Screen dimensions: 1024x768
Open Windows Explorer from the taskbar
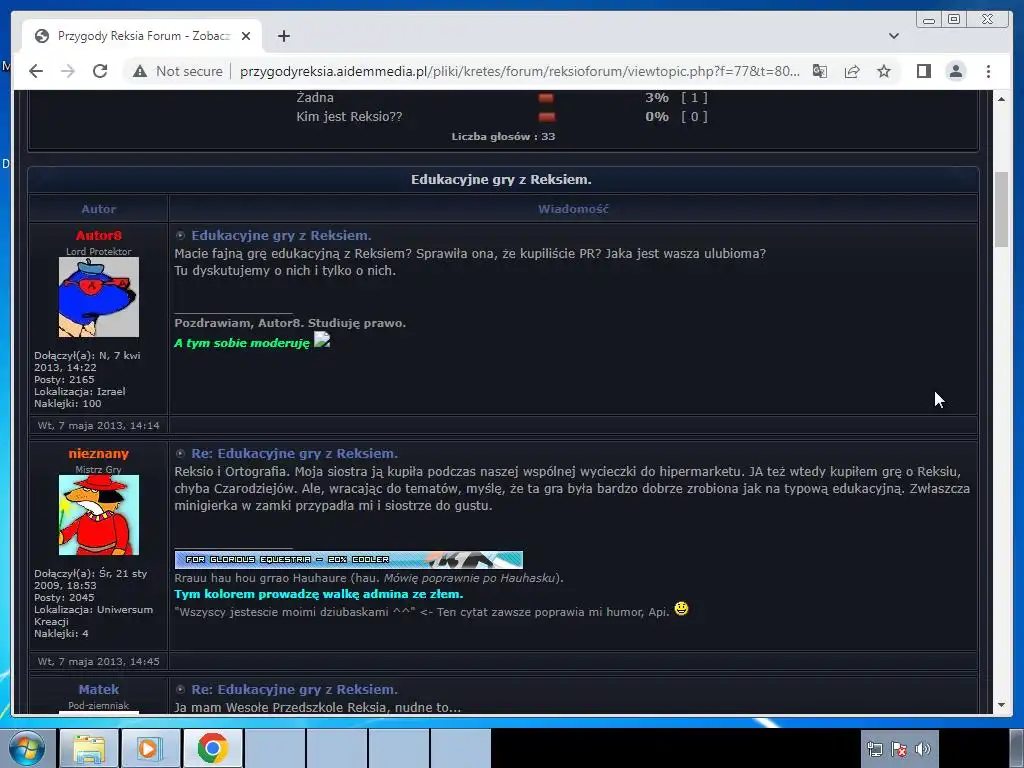tap(89, 748)
